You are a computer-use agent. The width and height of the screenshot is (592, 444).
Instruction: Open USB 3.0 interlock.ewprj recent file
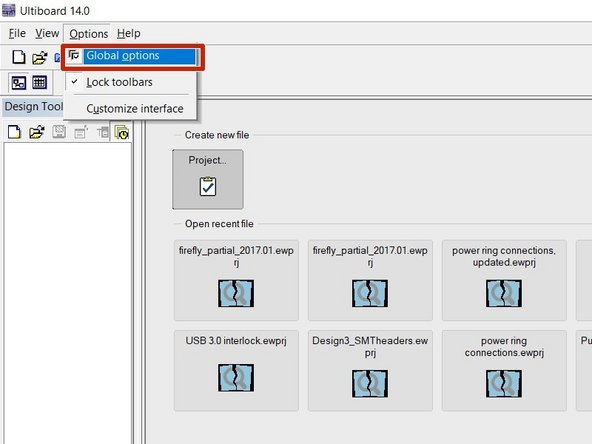tap(236, 370)
